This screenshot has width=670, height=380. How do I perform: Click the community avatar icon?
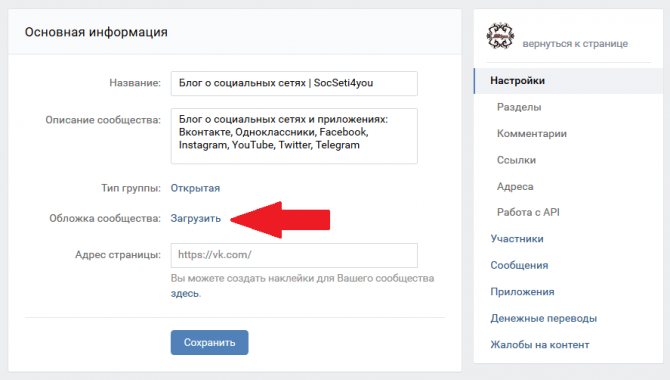(500, 36)
